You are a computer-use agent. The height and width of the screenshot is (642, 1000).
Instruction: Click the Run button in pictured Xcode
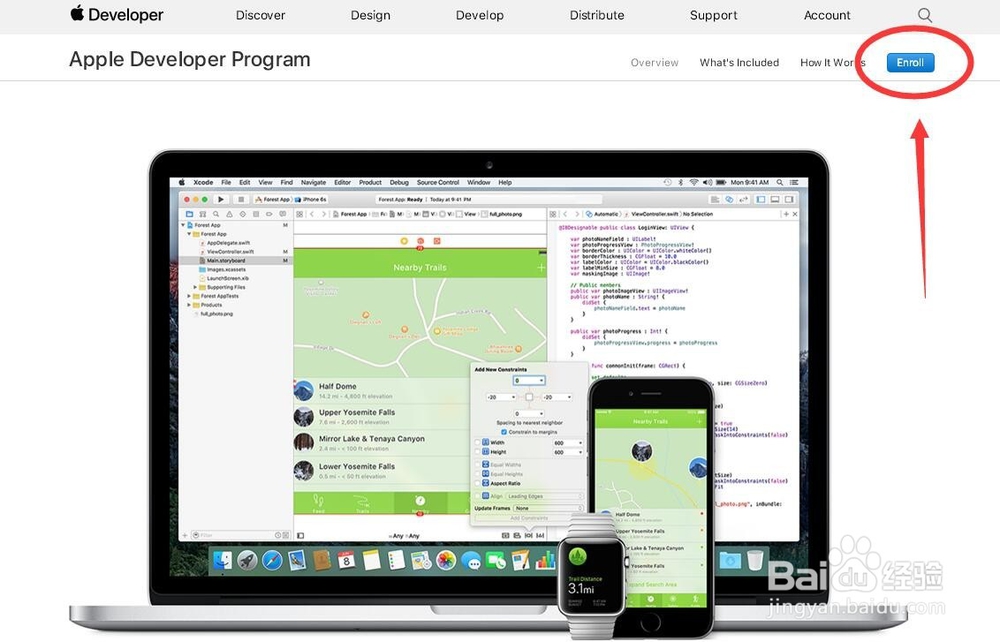click(221, 199)
